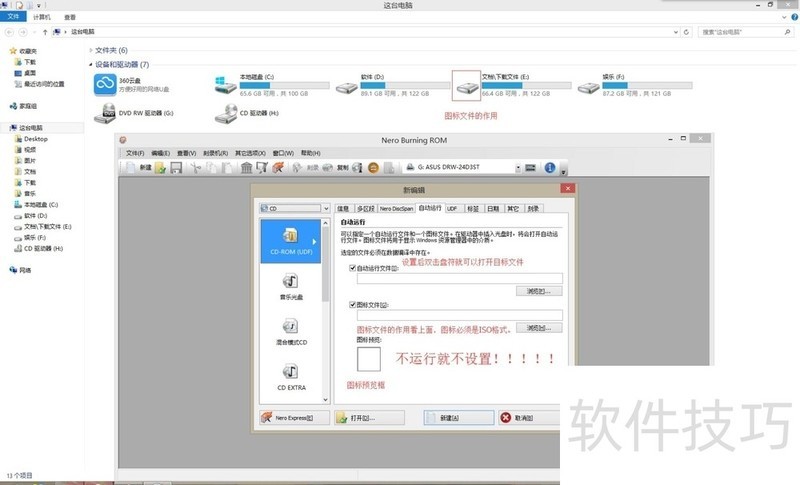Open Explorer 查看 ribbon tab
800x485 pixels.
tap(70, 17)
